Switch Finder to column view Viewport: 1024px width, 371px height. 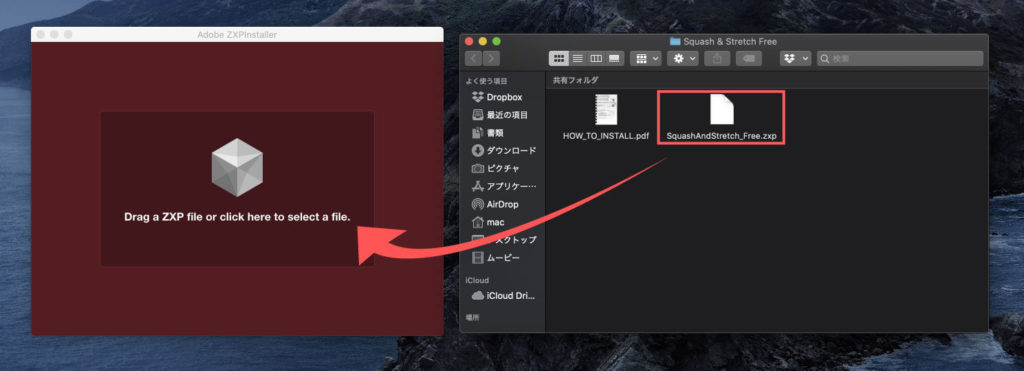click(x=596, y=59)
